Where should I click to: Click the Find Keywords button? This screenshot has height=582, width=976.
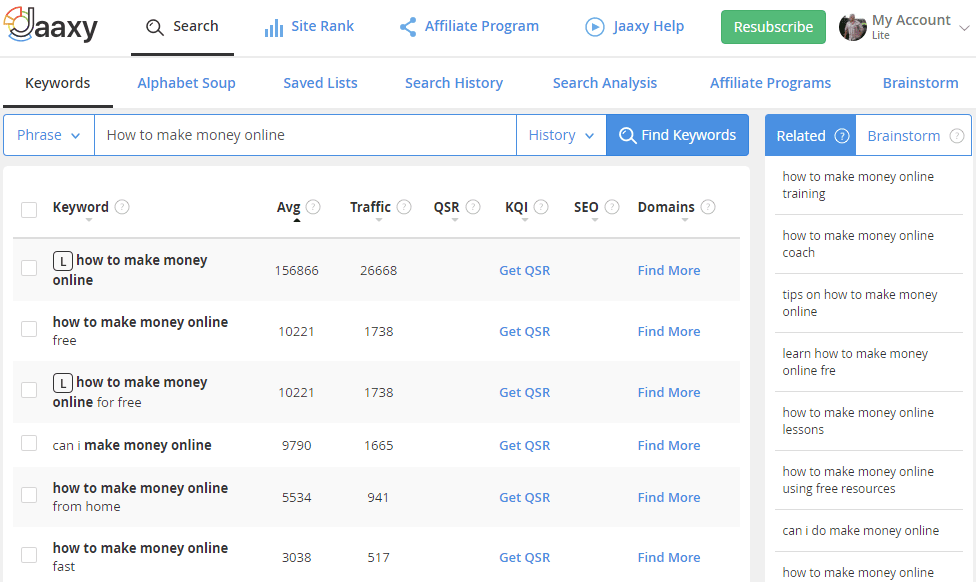point(677,135)
